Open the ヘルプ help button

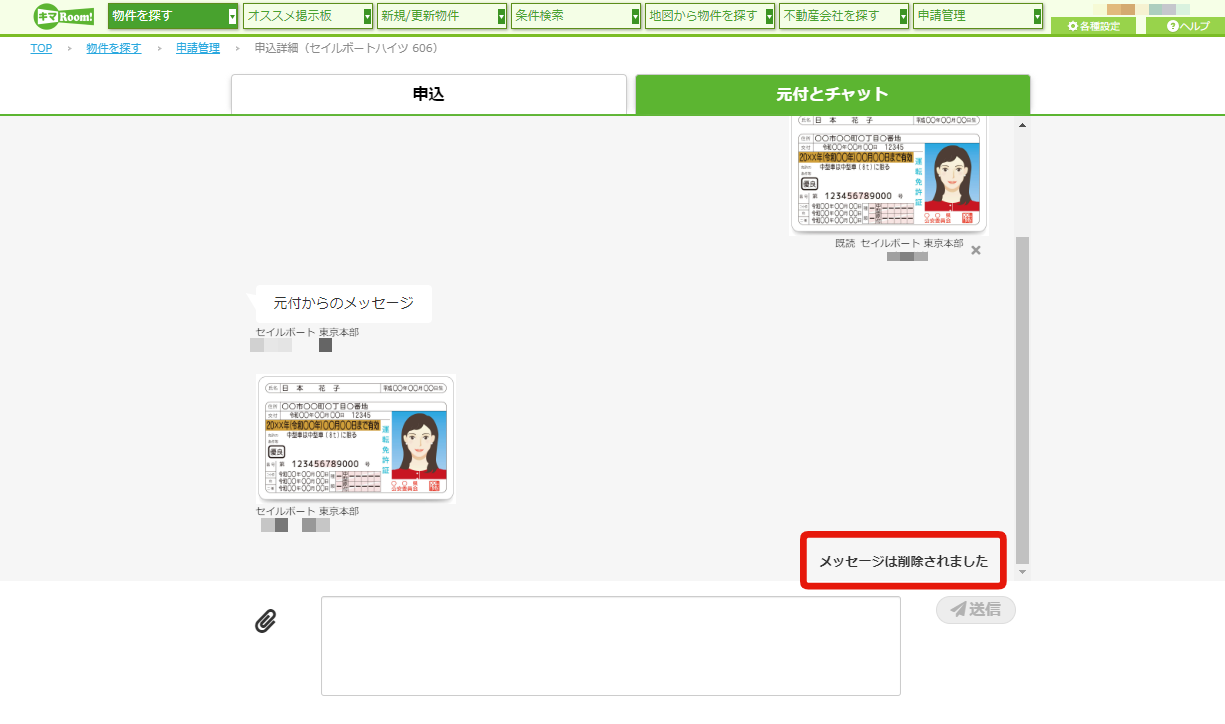coord(1187,26)
